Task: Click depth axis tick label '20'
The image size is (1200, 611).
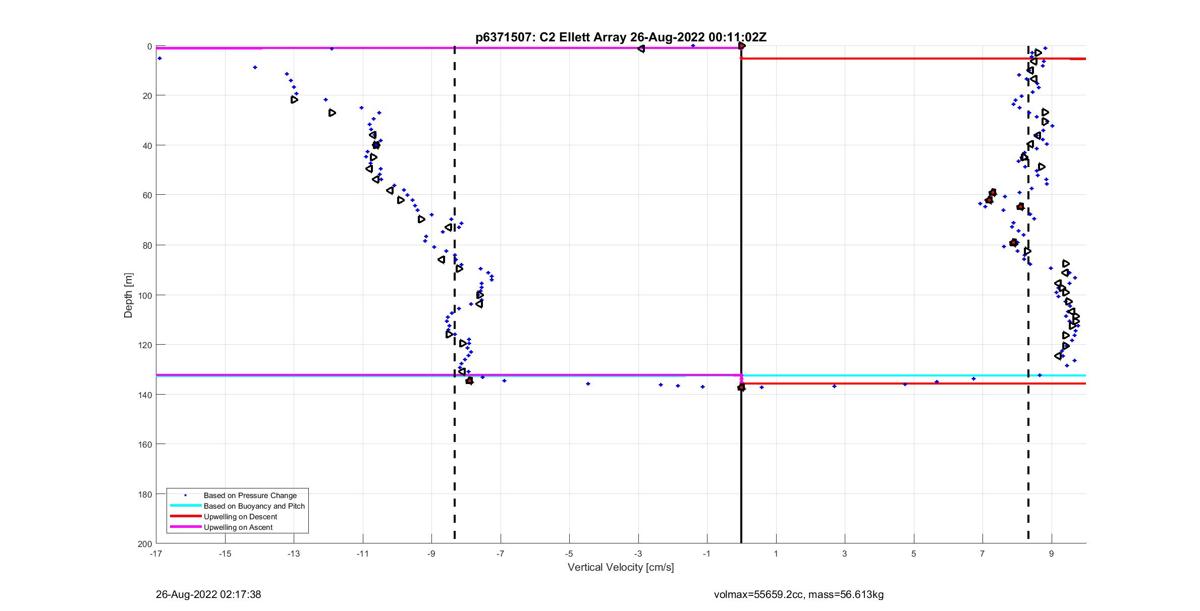Action: [x=146, y=96]
